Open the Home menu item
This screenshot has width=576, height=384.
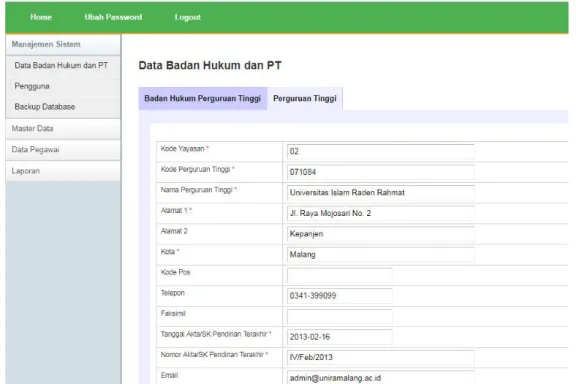[x=41, y=17]
